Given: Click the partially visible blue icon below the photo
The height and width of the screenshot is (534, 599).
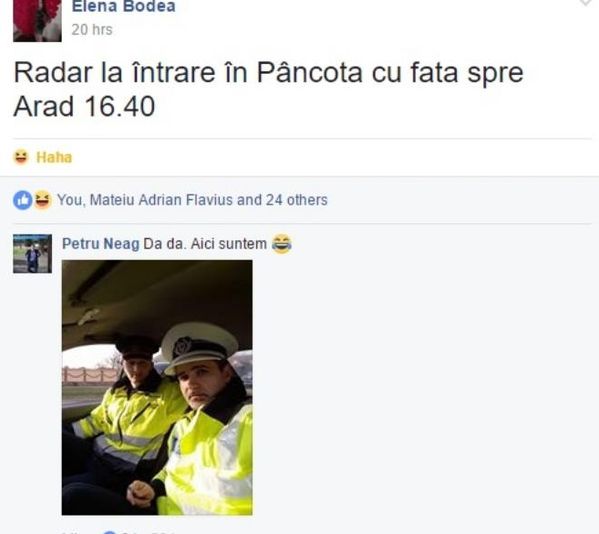Looking at the screenshot, I should (110, 532).
